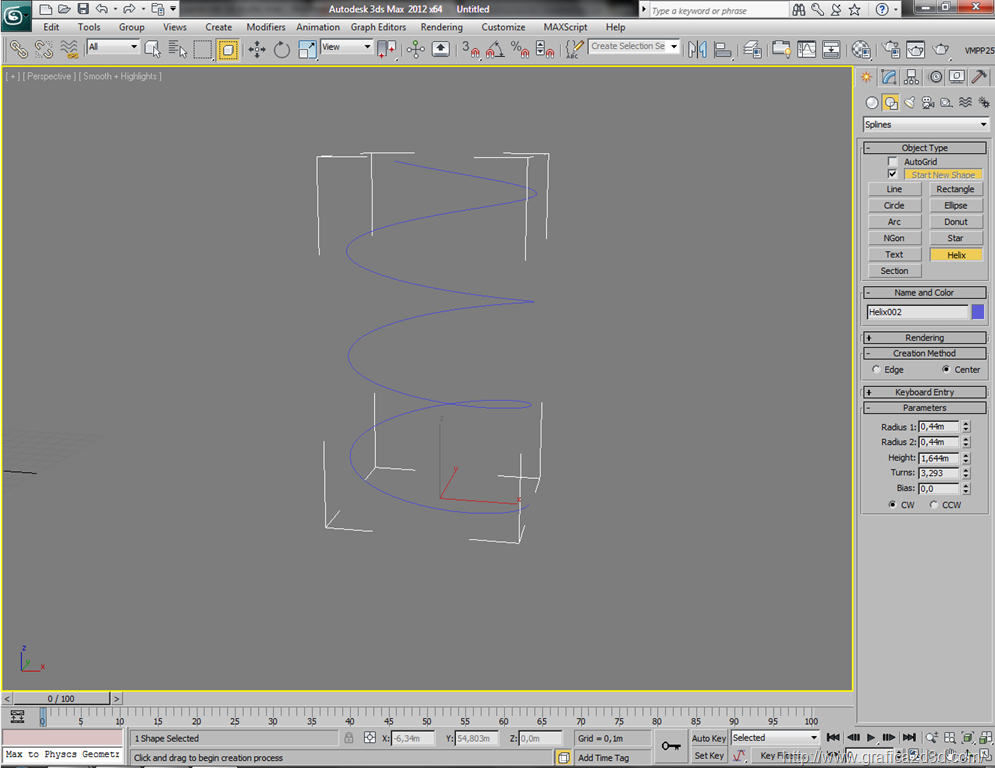Toggle Window/Crossing selection mode
This screenshot has width=995, height=768.
point(228,49)
